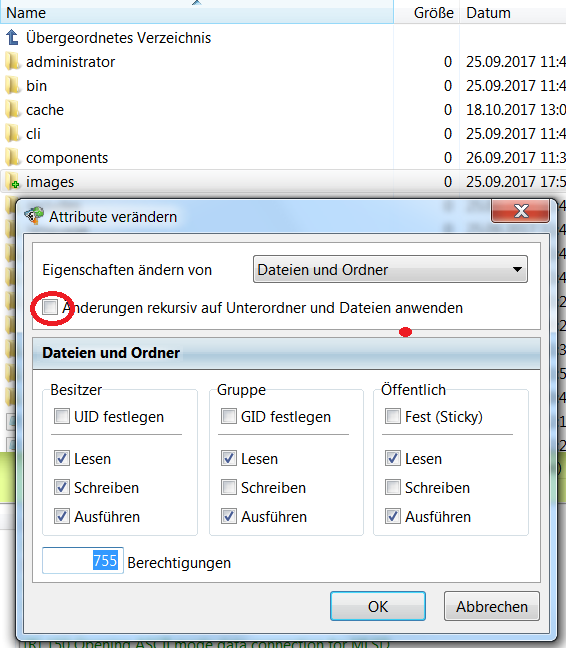
Task: Click the OK button
Action: [x=378, y=606]
